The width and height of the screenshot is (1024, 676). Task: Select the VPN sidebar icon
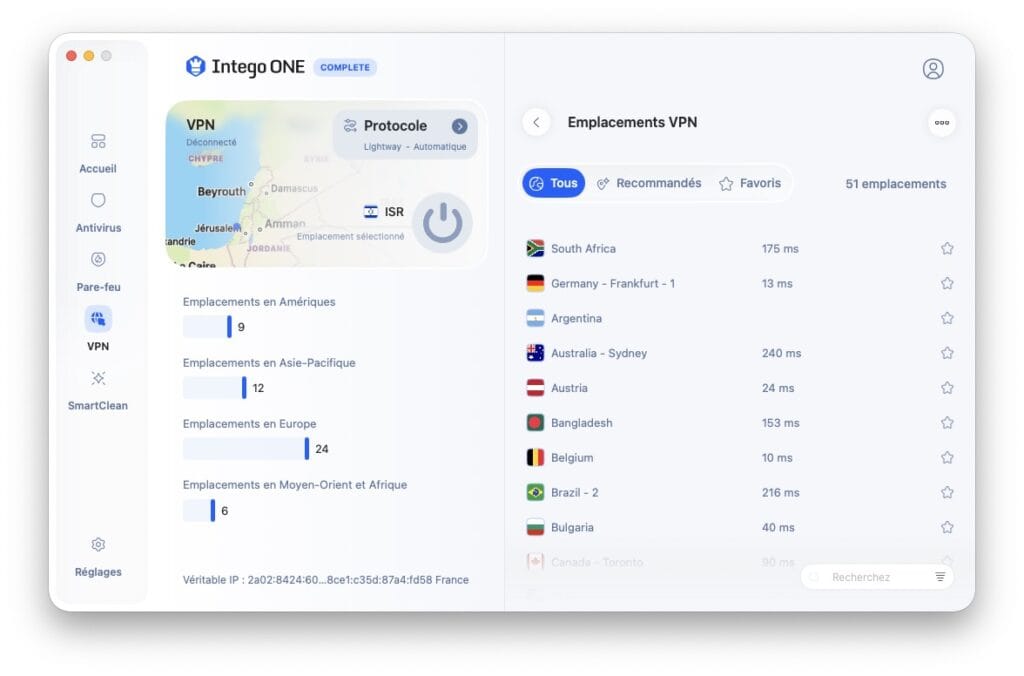(x=98, y=319)
